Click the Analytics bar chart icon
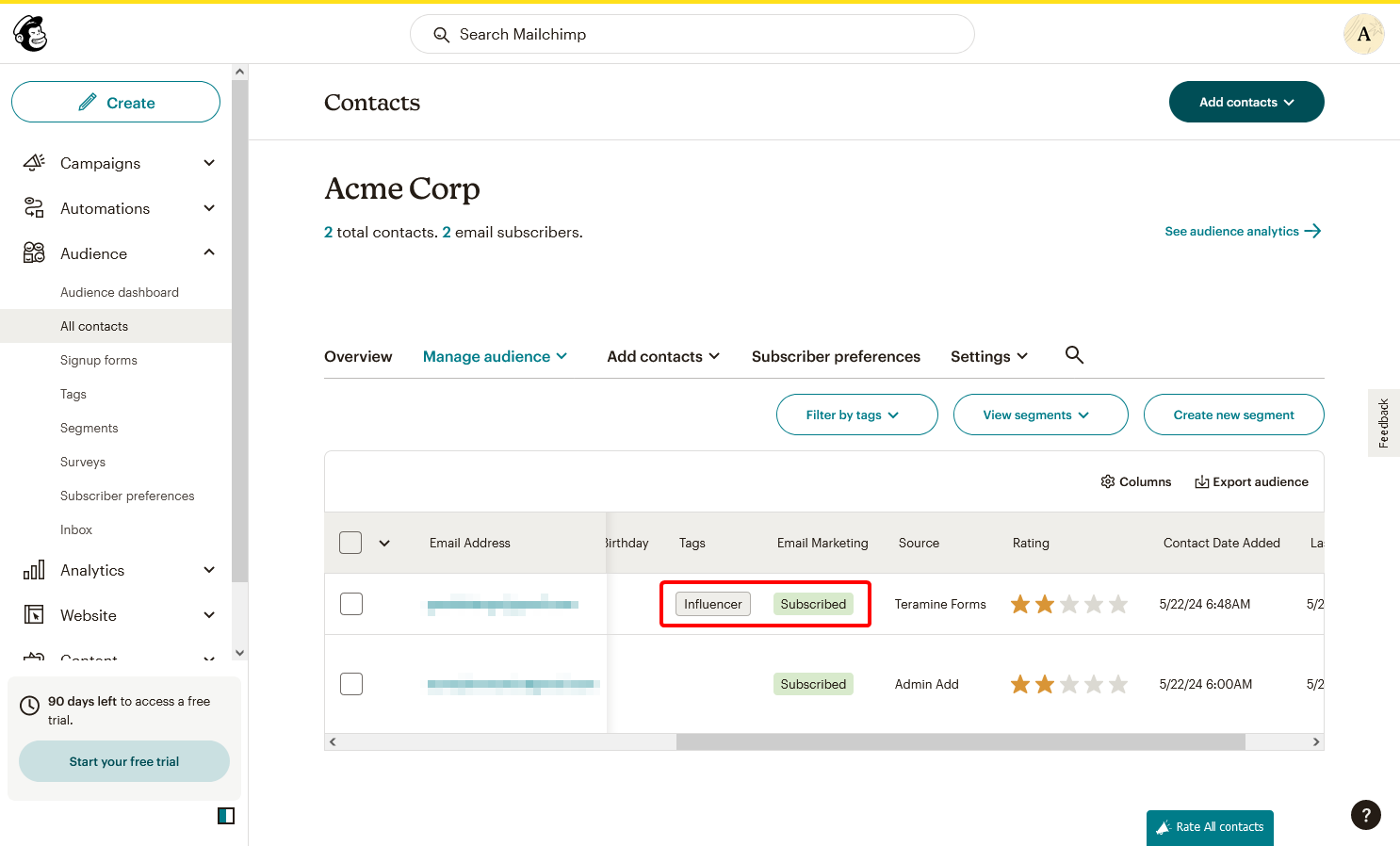Viewport: 1400px width, 846px height. click(34, 570)
